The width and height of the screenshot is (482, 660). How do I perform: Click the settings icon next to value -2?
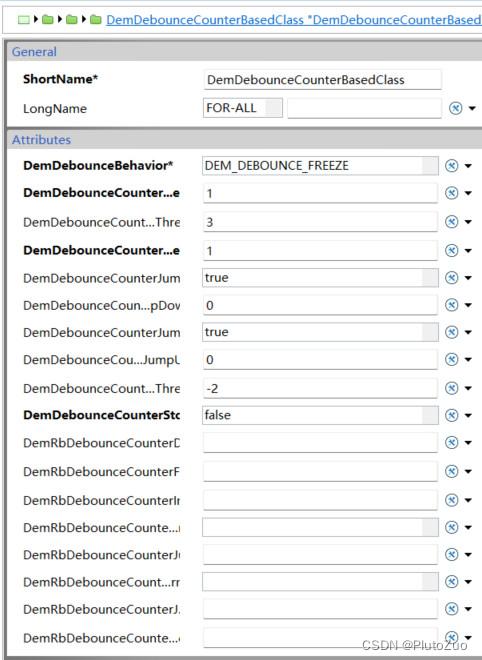[452, 388]
